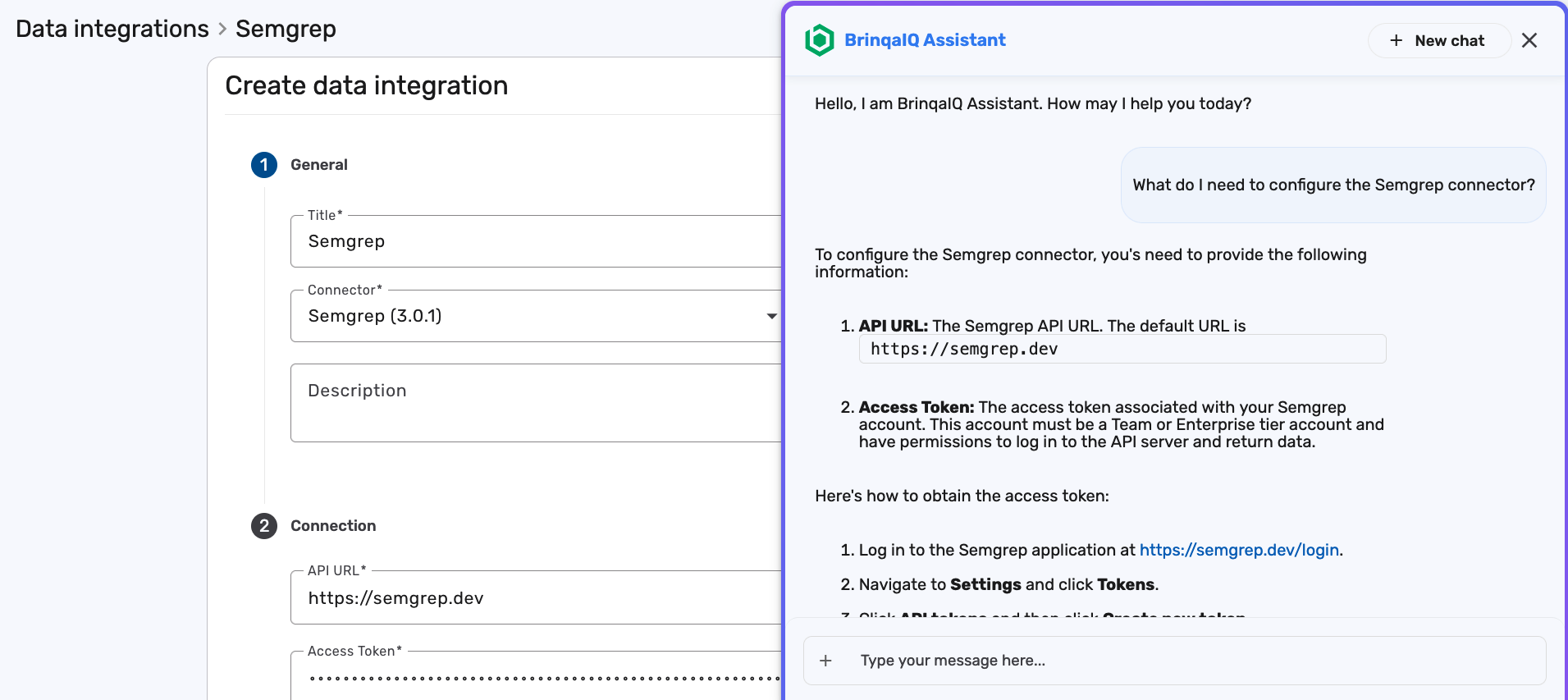Open the Connector dropdown arrow
Viewport: 1568px width, 700px height.
coord(771,316)
